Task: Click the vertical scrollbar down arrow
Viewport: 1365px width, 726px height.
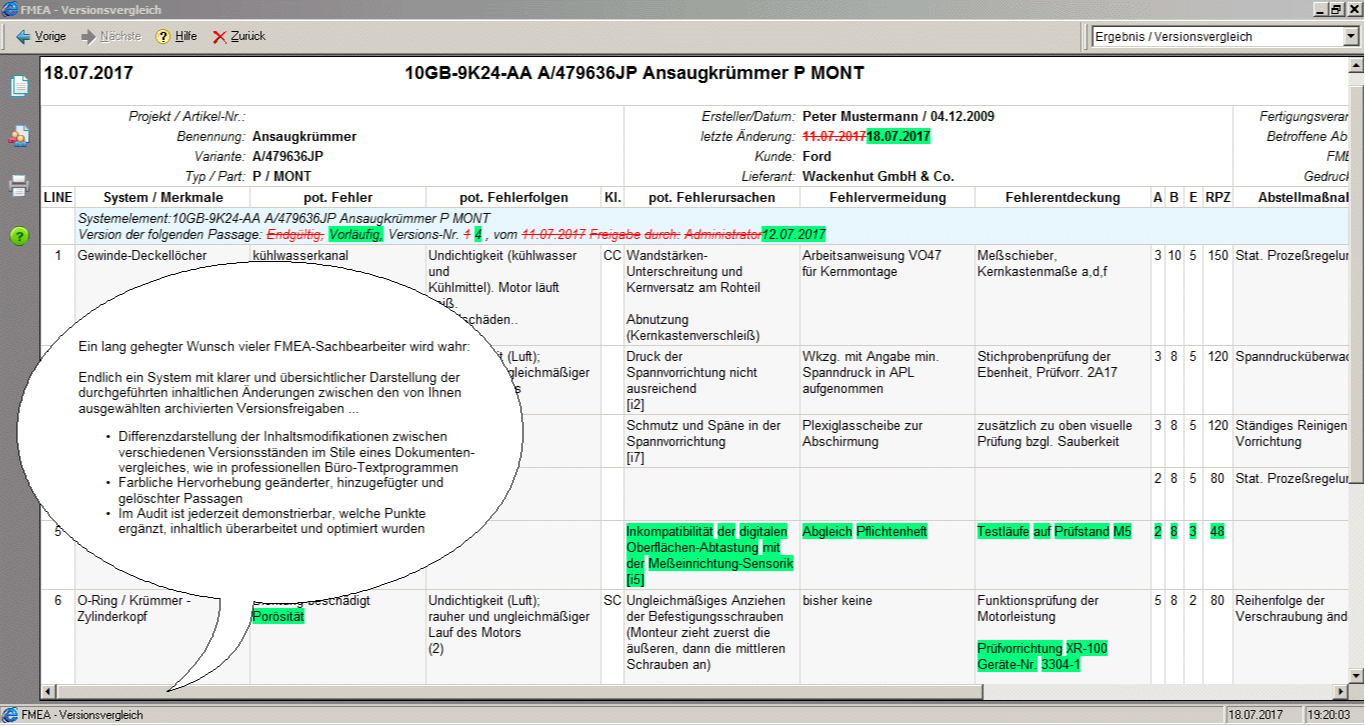Action: 1356,677
